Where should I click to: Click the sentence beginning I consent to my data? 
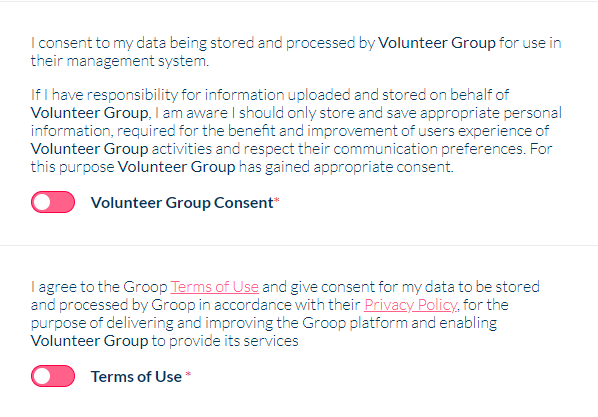[296, 52]
